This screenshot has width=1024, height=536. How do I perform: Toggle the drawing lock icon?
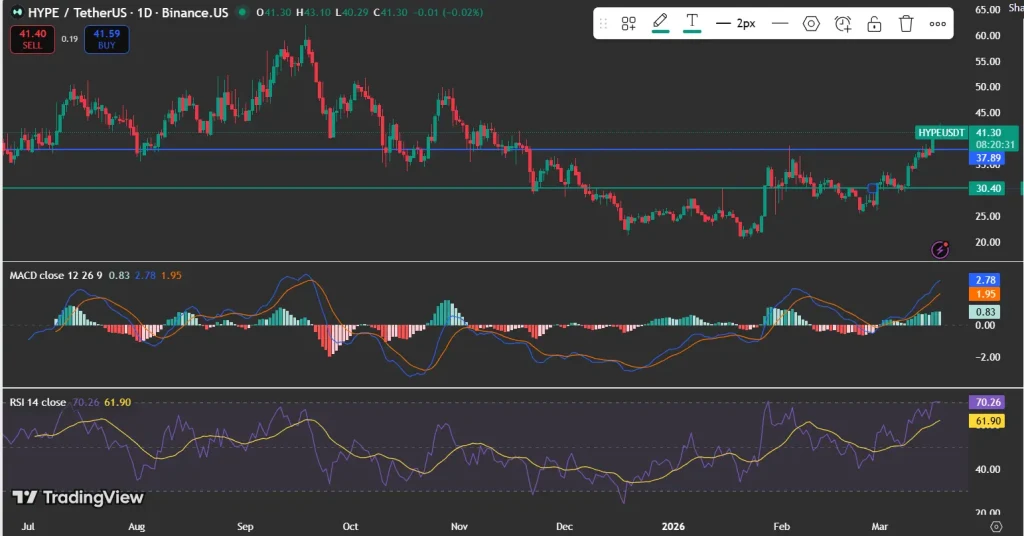coord(874,24)
